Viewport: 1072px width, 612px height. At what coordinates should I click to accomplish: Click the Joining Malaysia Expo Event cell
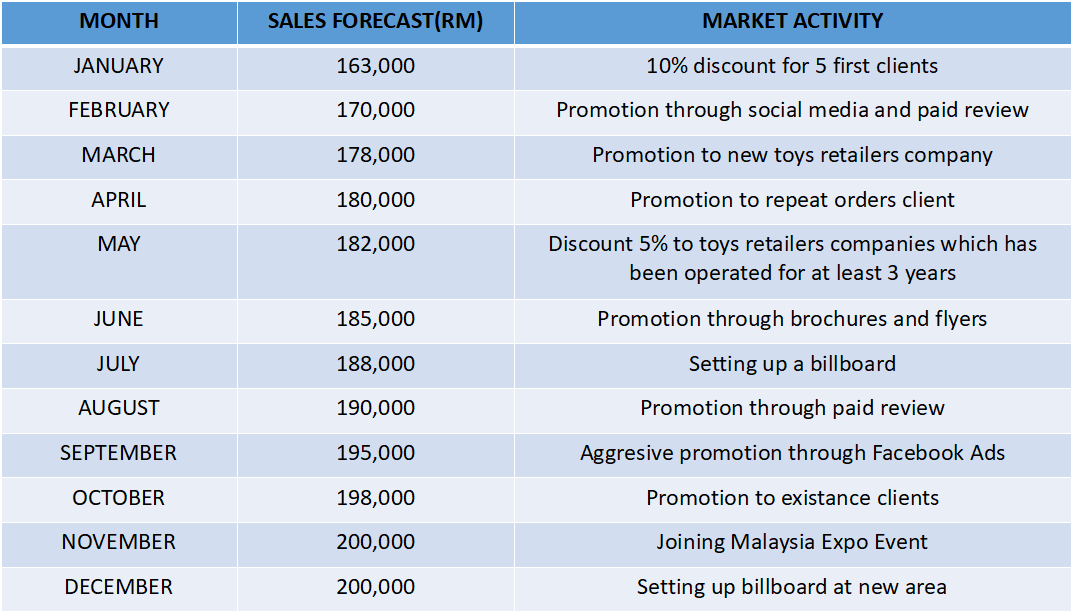click(x=792, y=542)
